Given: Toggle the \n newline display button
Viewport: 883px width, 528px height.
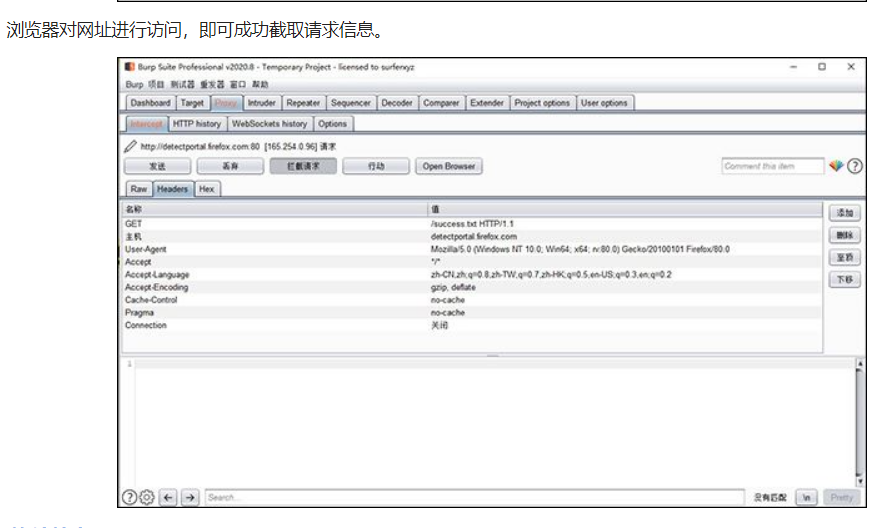Looking at the screenshot, I should pos(806,497).
